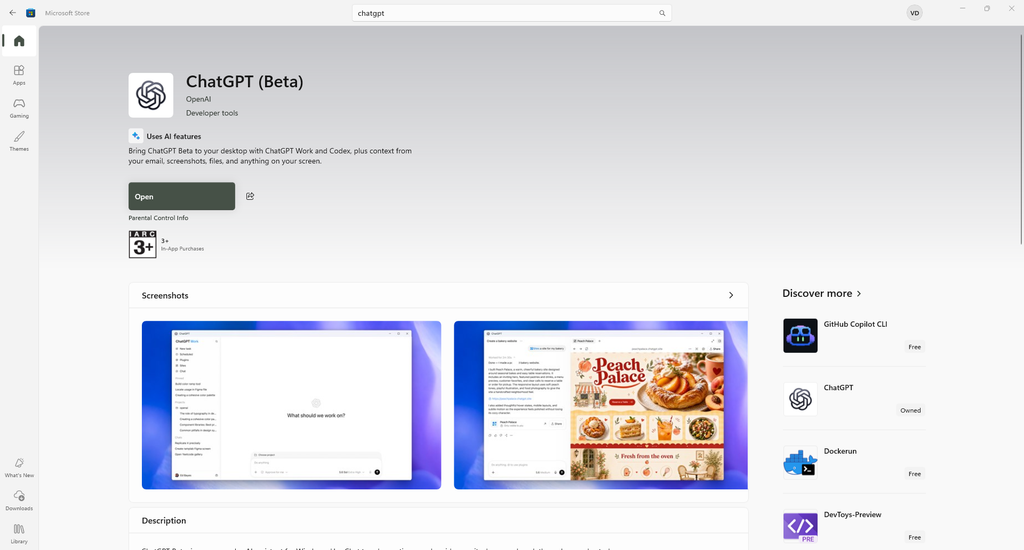Click the ChatGPT (Beta) app logo
Screen dimensions: 1024x550
151,95
